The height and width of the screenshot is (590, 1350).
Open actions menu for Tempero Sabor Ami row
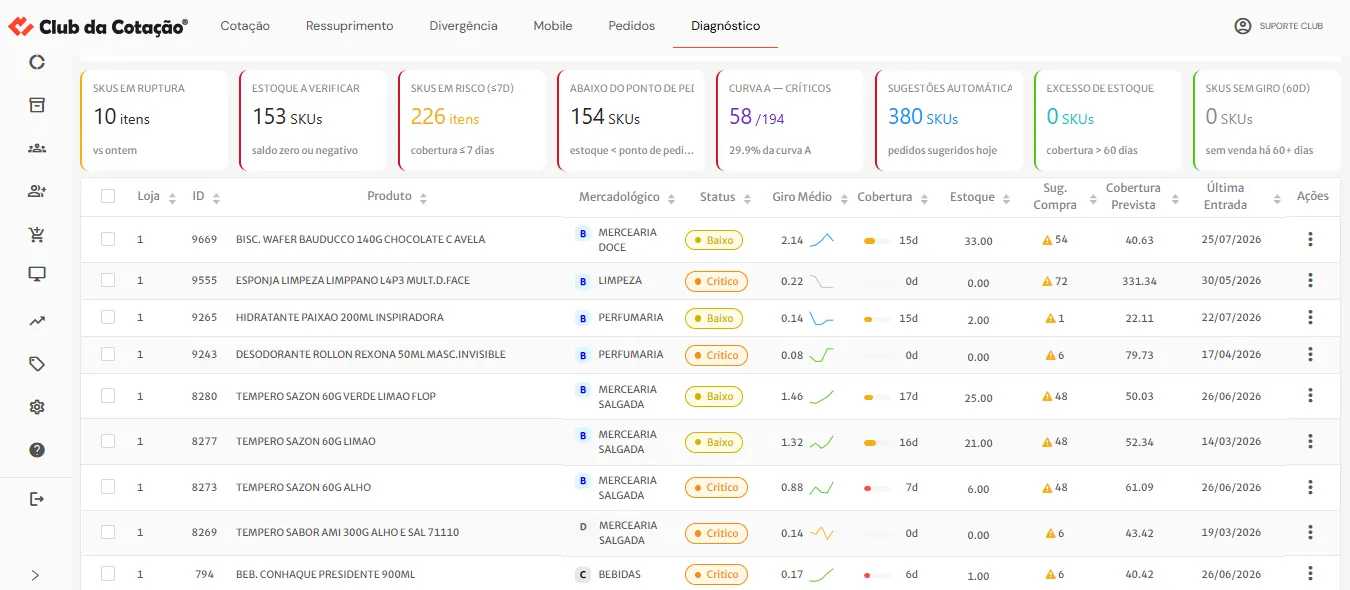click(1310, 532)
